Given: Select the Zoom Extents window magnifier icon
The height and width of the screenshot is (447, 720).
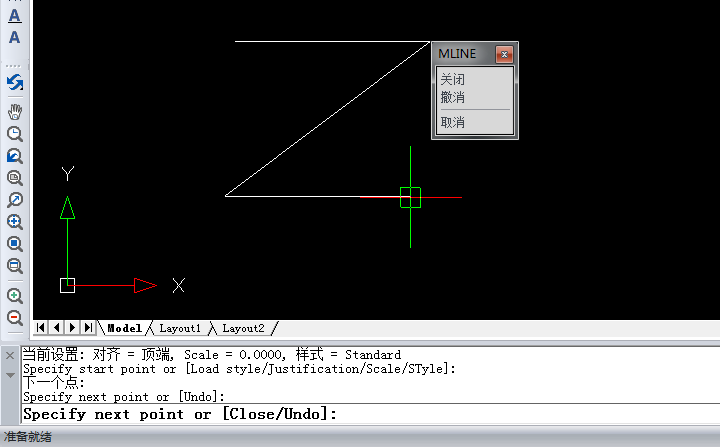Looking at the screenshot, I should click(x=15, y=266).
